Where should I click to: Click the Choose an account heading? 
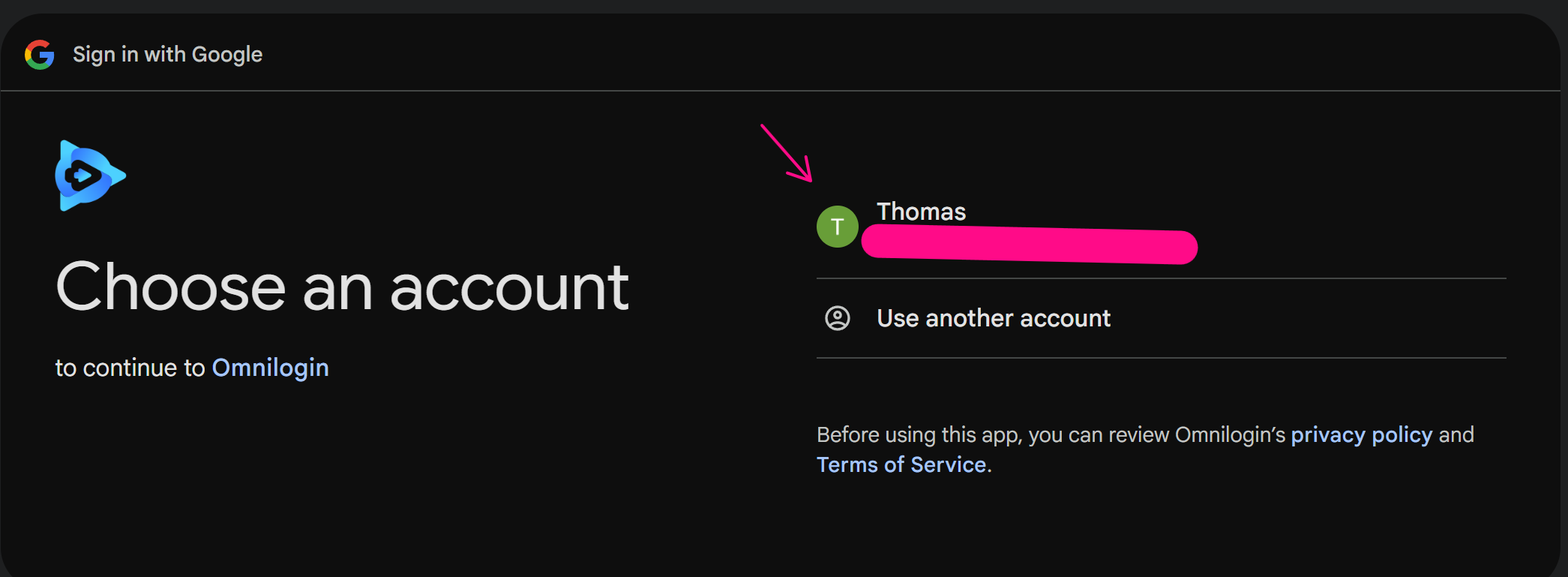pyautogui.click(x=342, y=287)
